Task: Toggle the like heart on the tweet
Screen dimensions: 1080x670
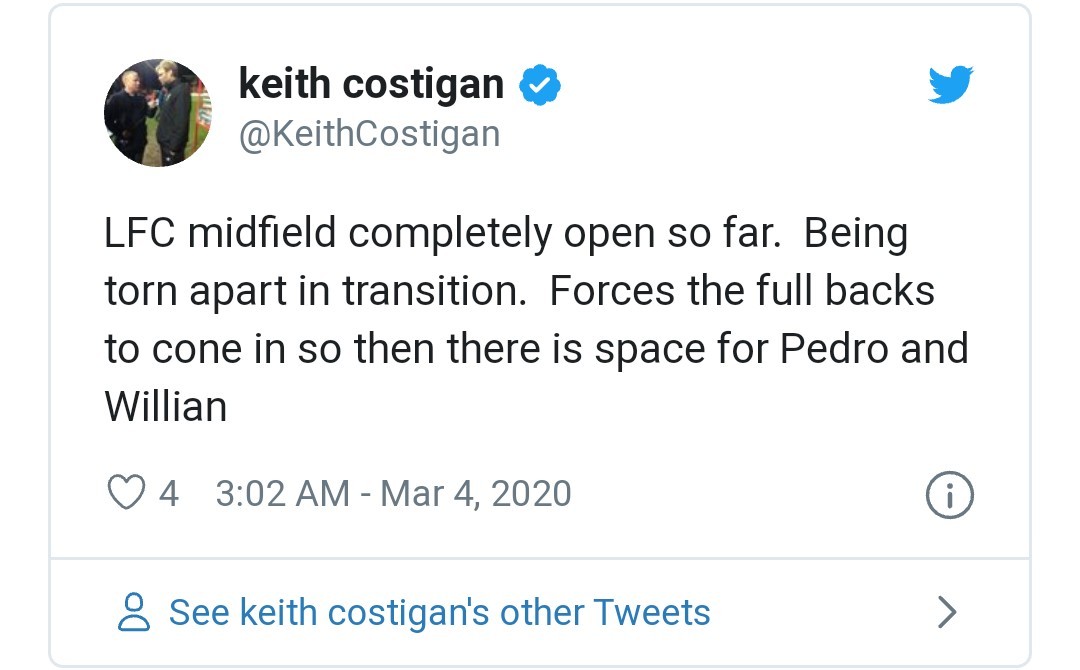Action: point(125,493)
